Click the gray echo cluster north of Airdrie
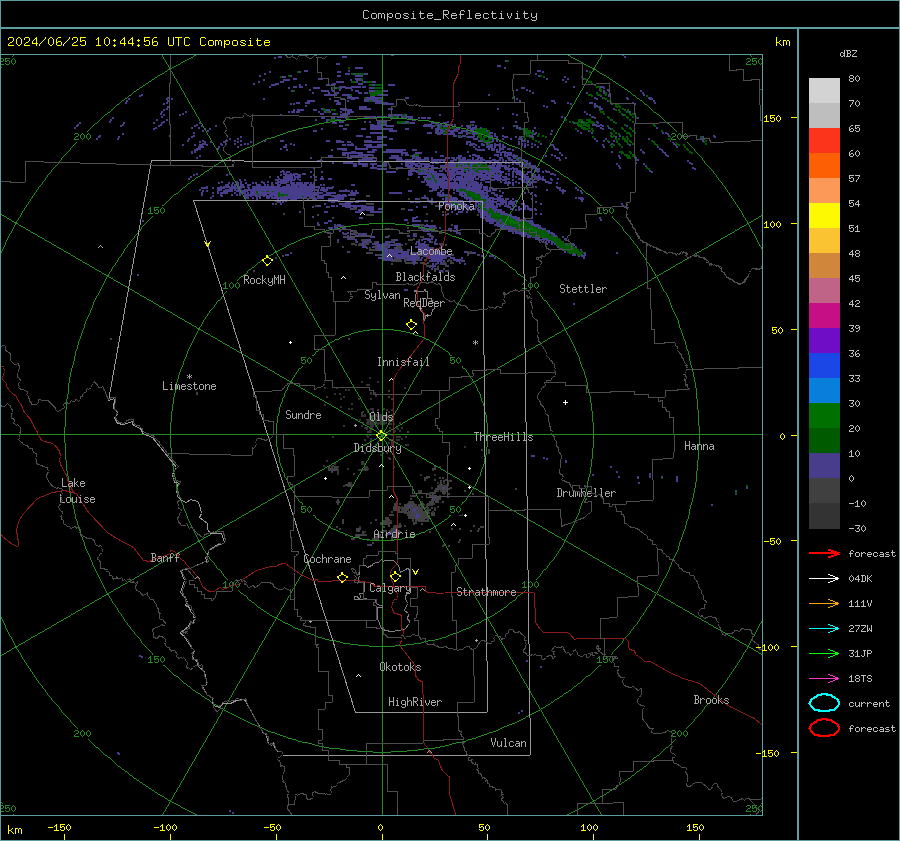 [416, 509]
